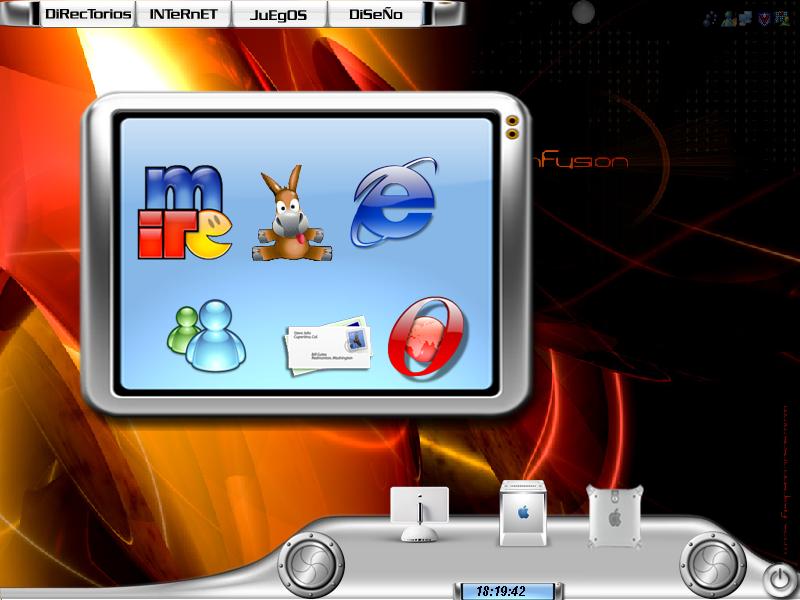Open the INTeRnET menu tab
This screenshot has width=800, height=600.
[x=183, y=14]
